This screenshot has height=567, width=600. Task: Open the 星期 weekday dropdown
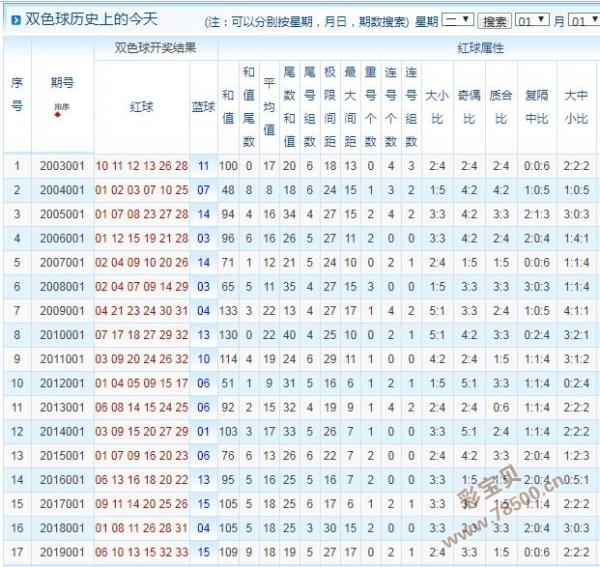coord(458,20)
